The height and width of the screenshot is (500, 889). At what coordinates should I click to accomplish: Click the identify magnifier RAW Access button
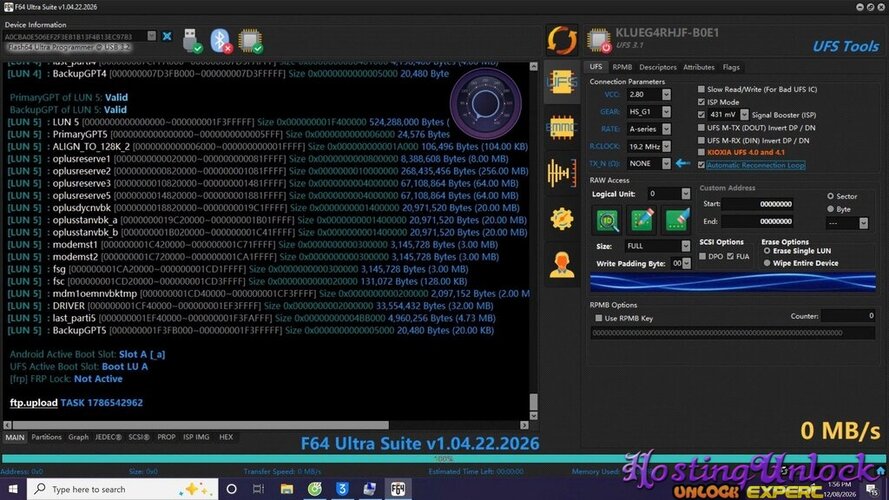[x=607, y=221]
